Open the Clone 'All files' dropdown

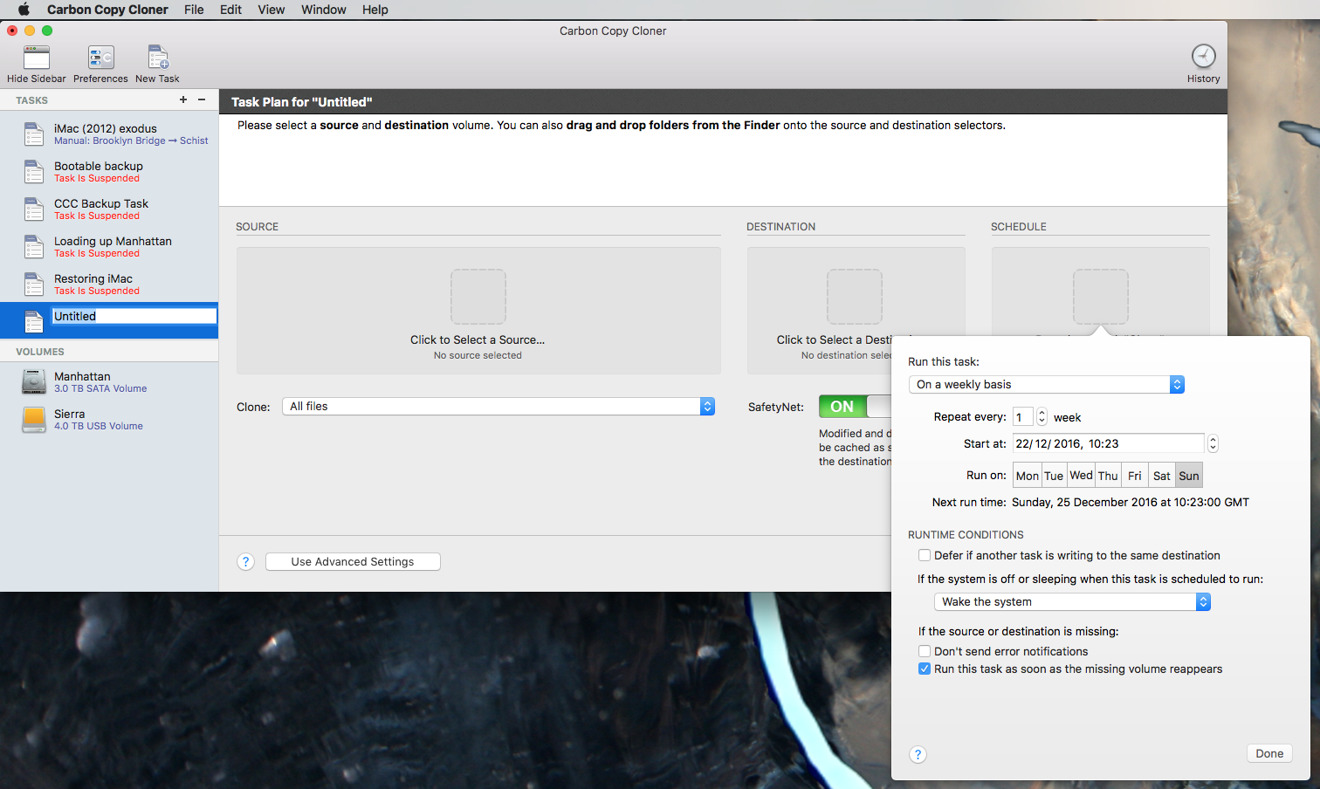497,406
